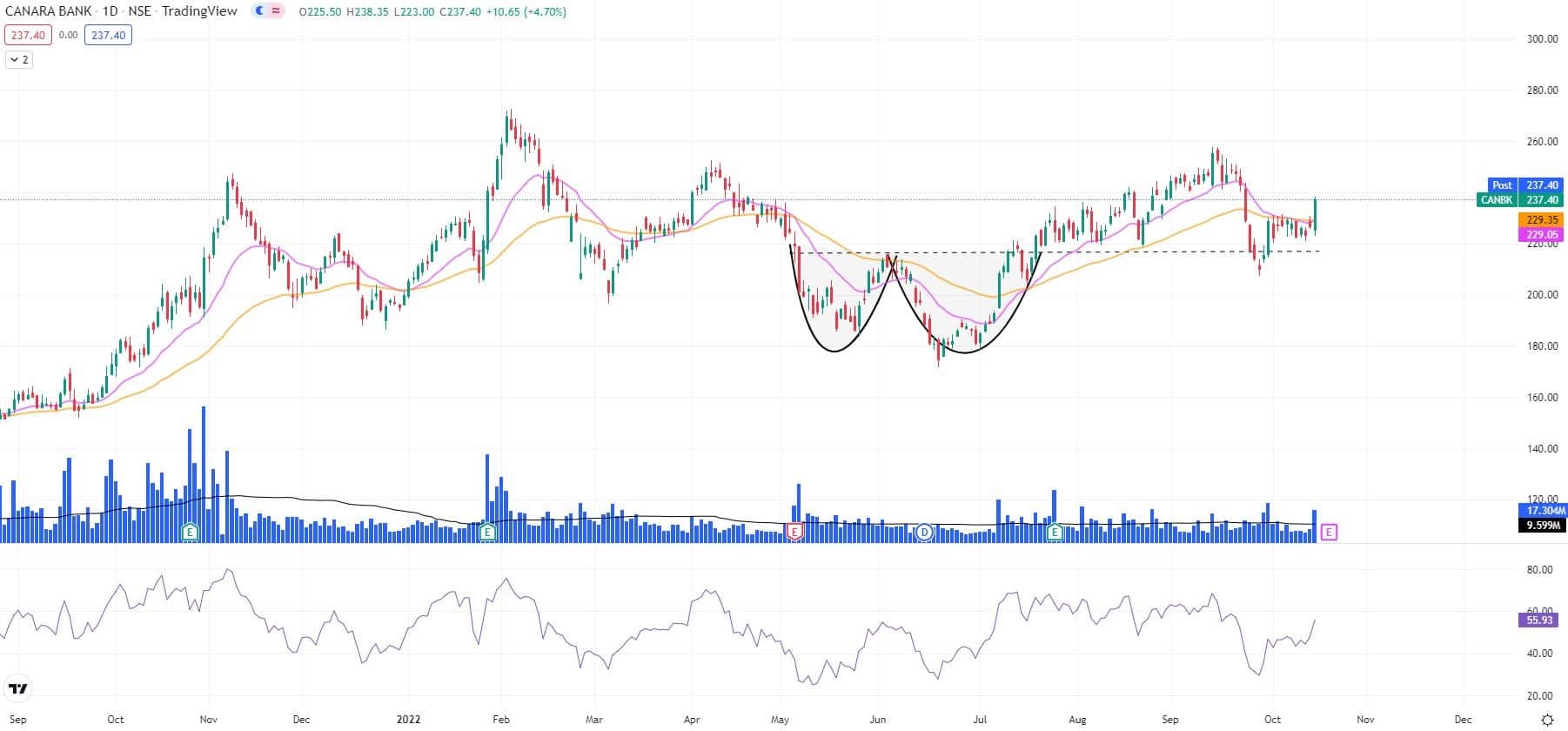The width and height of the screenshot is (1568, 731).
Task: Click the Dec label at far right of time axis
Action: click(x=1464, y=720)
